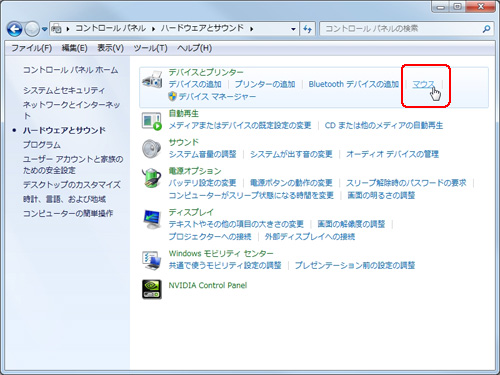Open Windows モビリティ センター heading
Screen dimensions: 500x375
click(221, 254)
